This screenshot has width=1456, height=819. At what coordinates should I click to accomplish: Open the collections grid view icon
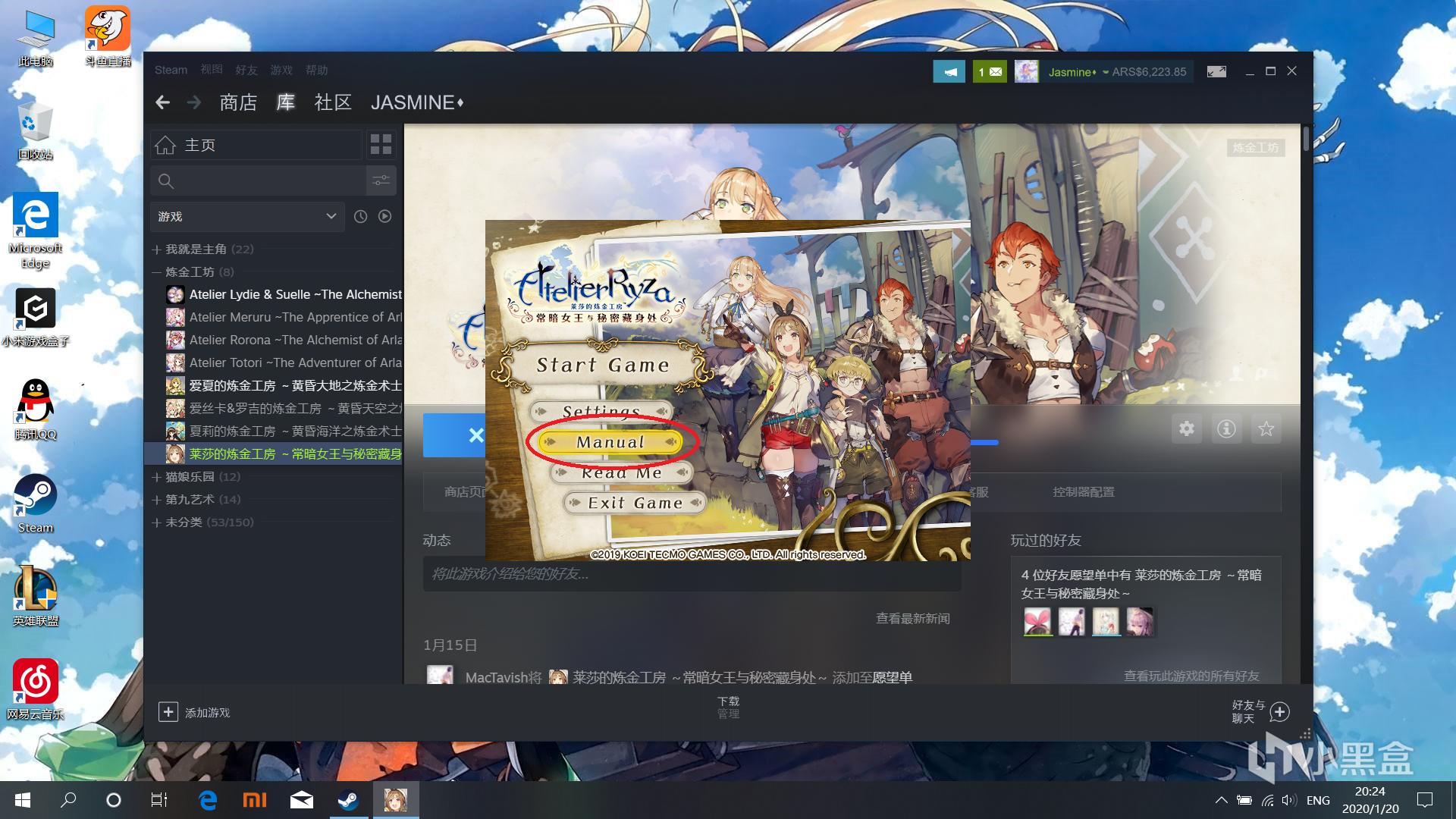pos(381,145)
